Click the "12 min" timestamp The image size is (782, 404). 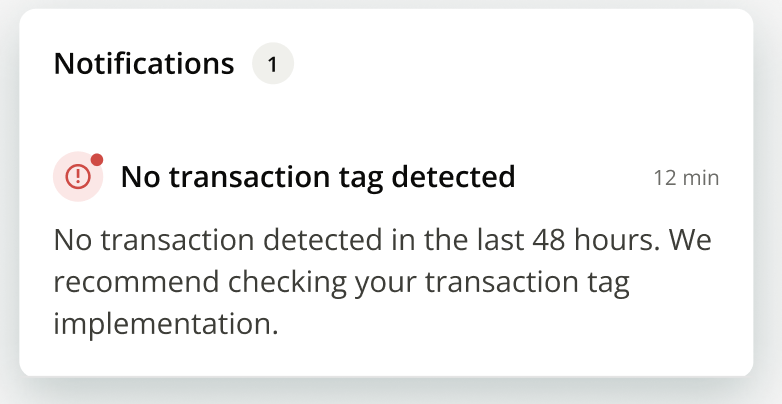tap(686, 178)
